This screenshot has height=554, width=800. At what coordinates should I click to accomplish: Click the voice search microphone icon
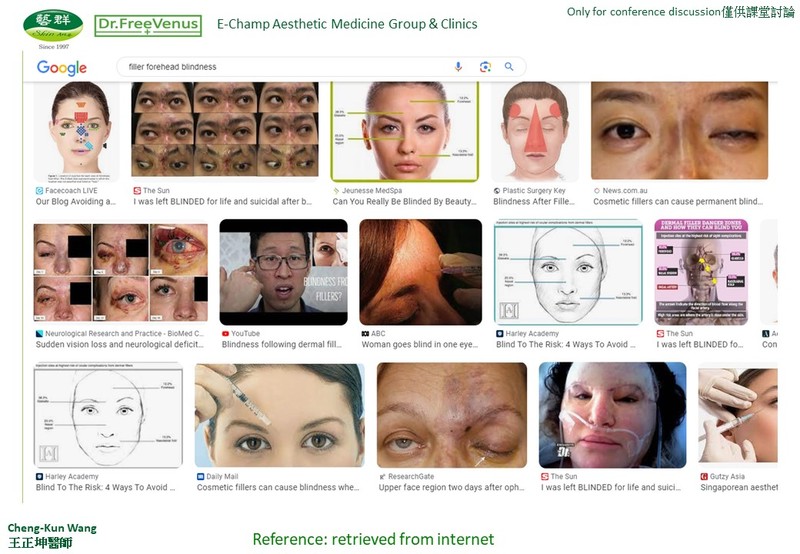(x=458, y=67)
